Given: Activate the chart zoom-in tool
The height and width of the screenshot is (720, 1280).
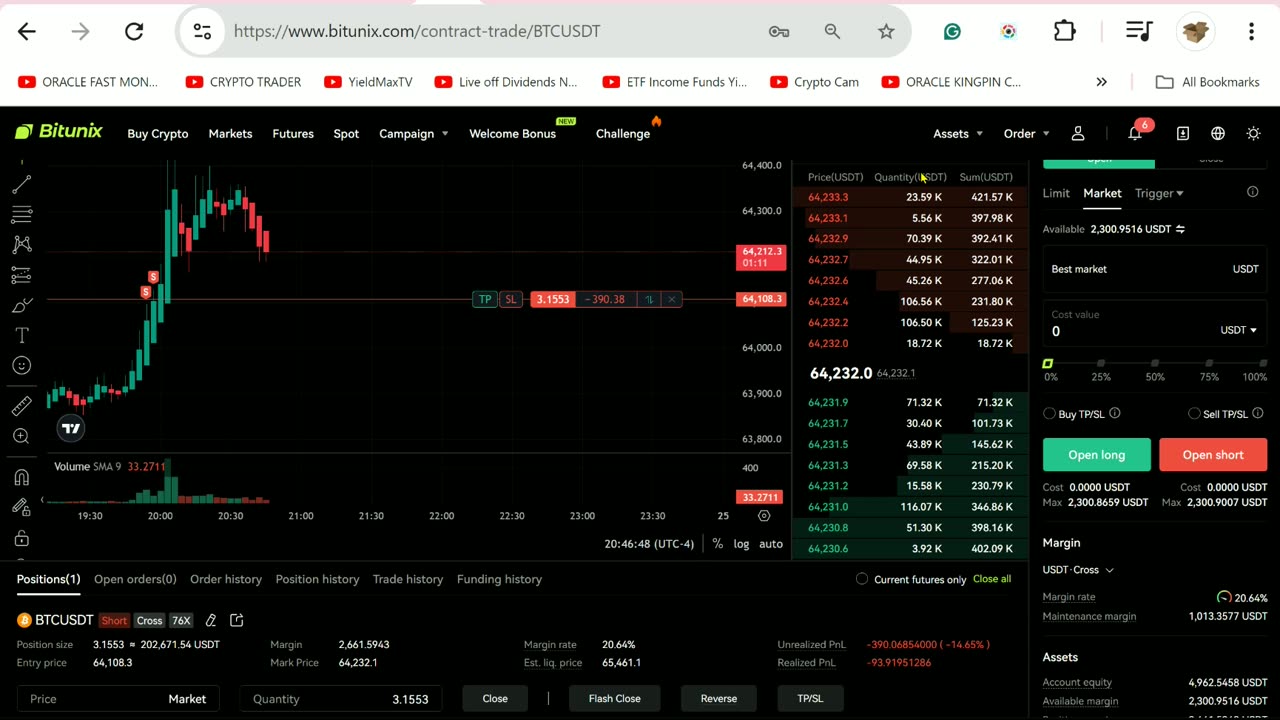Looking at the screenshot, I should 21,436.
